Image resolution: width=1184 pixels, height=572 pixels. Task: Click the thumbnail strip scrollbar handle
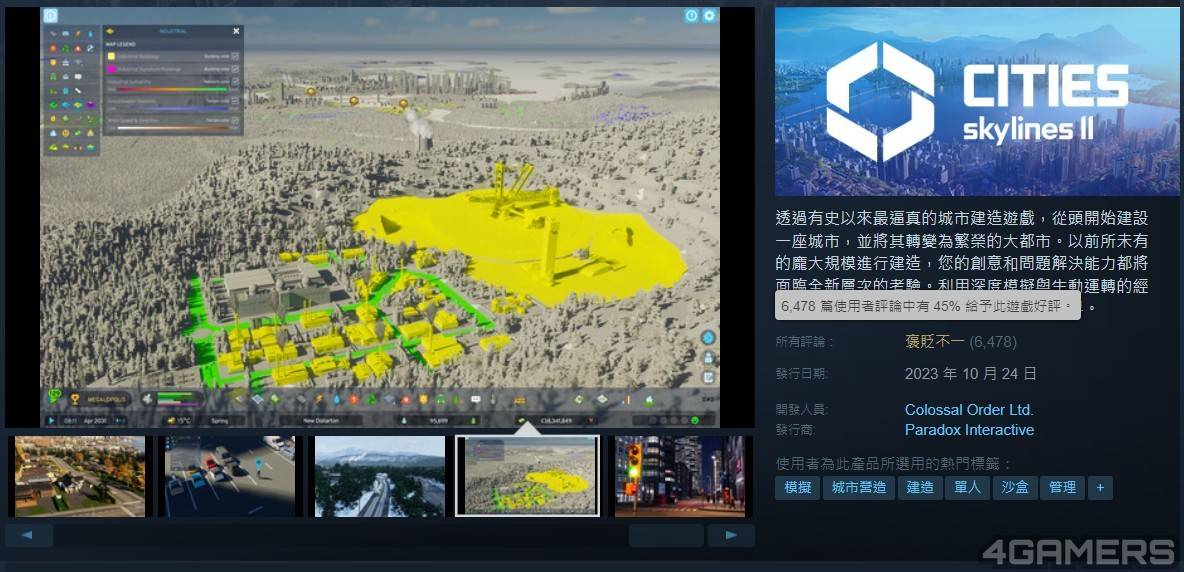point(666,536)
